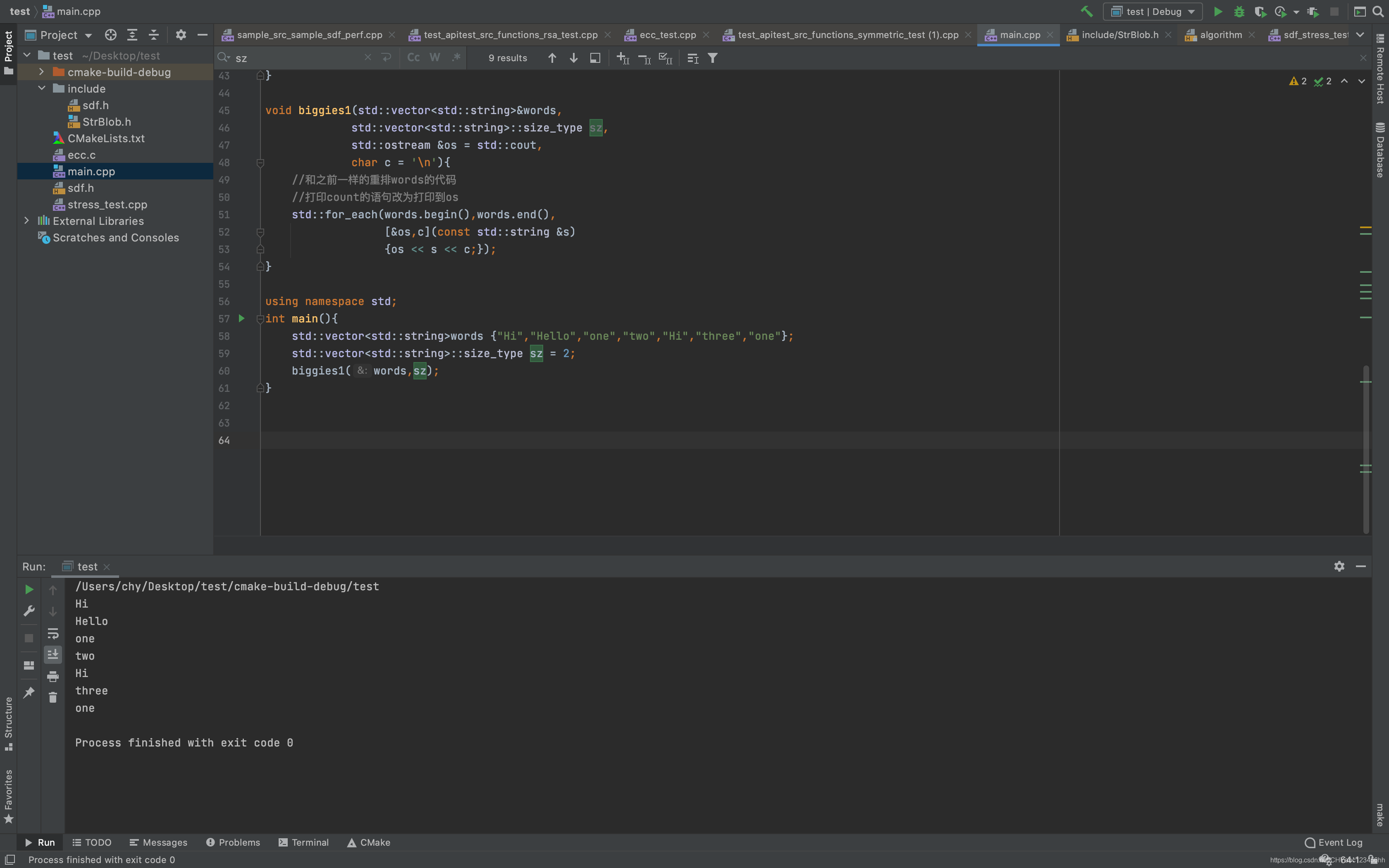Toggle Match Case (Cc) search option
The height and width of the screenshot is (868, 1389).
(413, 58)
